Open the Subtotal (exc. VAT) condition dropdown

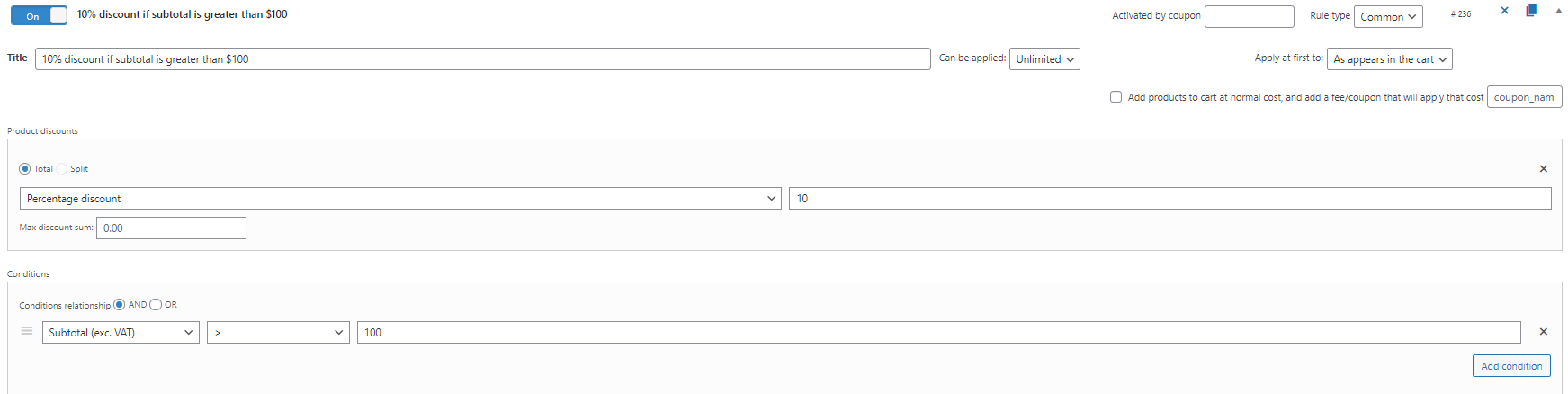(121, 332)
